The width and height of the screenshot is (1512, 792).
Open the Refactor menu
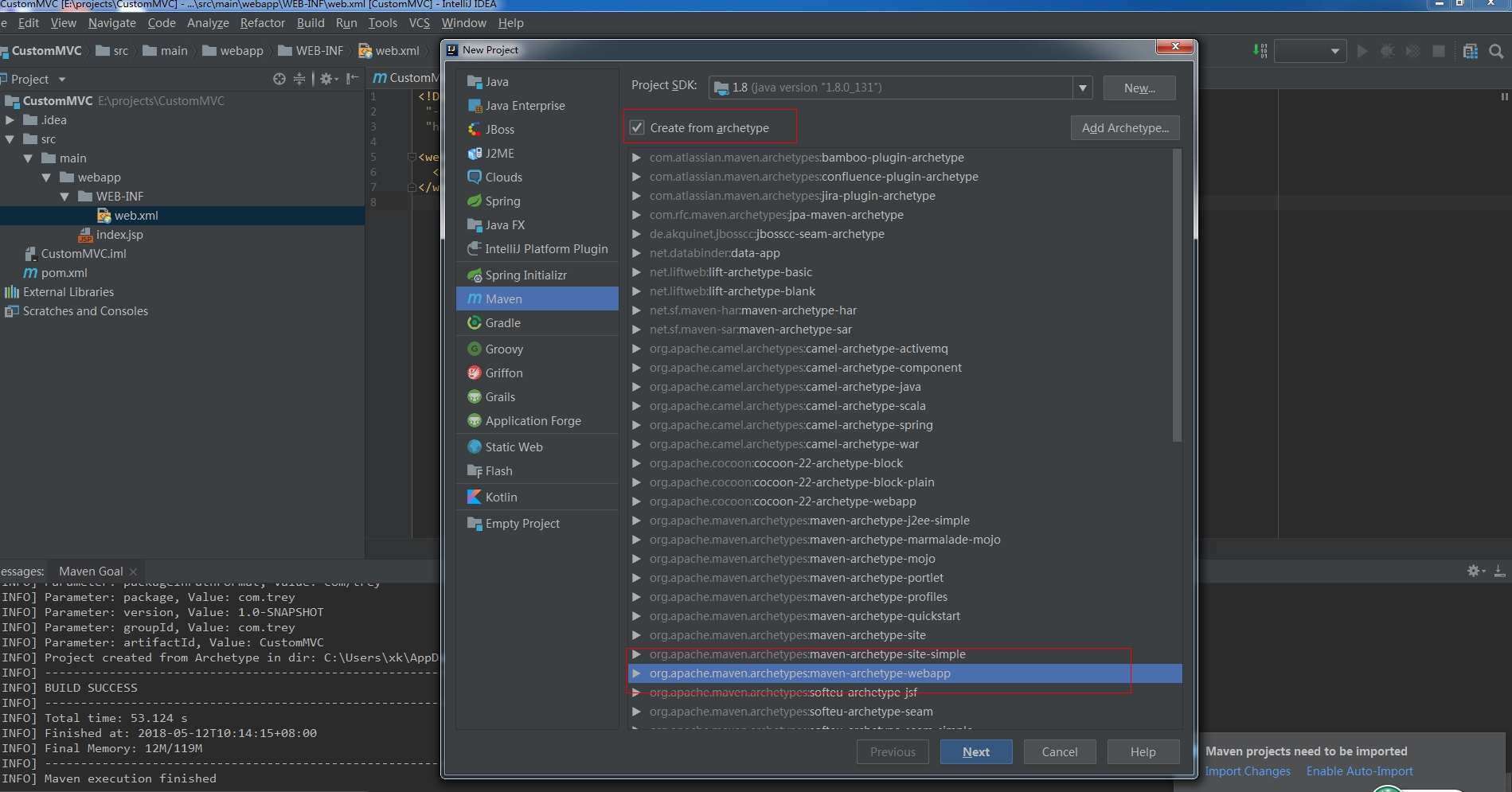pyautogui.click(x=263, y=23)
